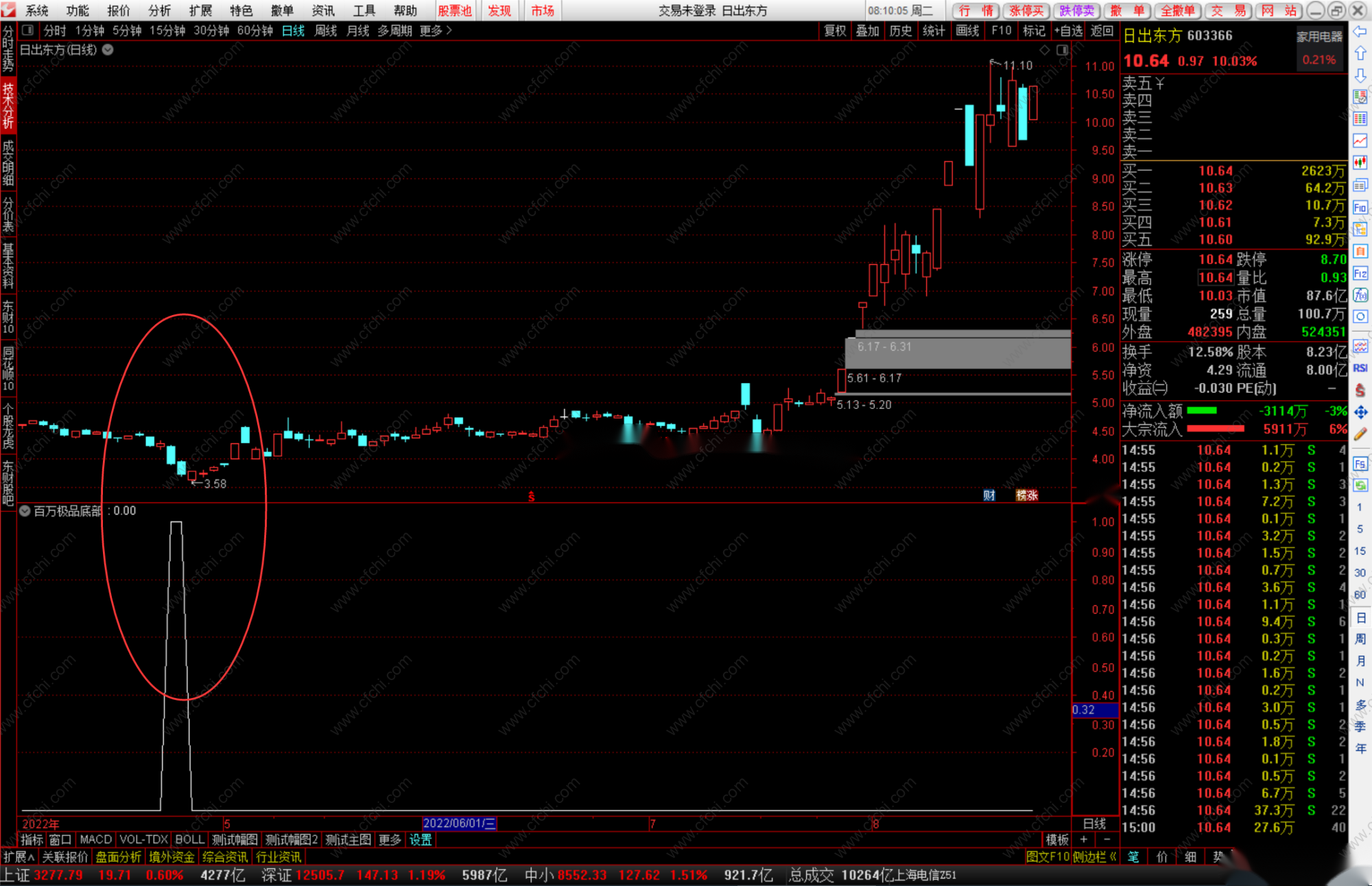Toggle the panel layout icon before 分时
Image resolution: width=1372 pixels, height=886 pixels.
point(28,30)
